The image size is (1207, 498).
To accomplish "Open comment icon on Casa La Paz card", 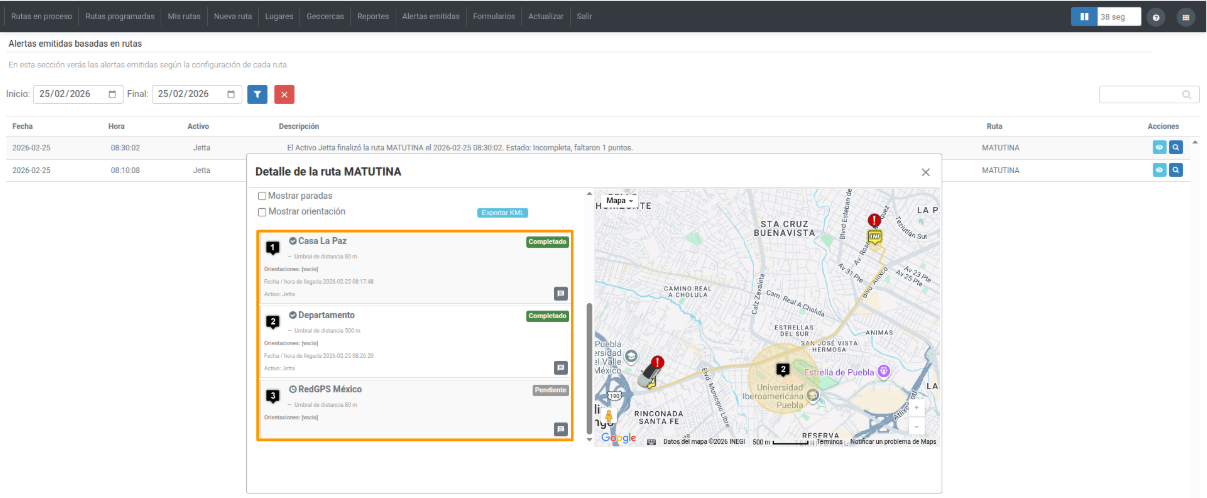I will [x=561, y=293].
